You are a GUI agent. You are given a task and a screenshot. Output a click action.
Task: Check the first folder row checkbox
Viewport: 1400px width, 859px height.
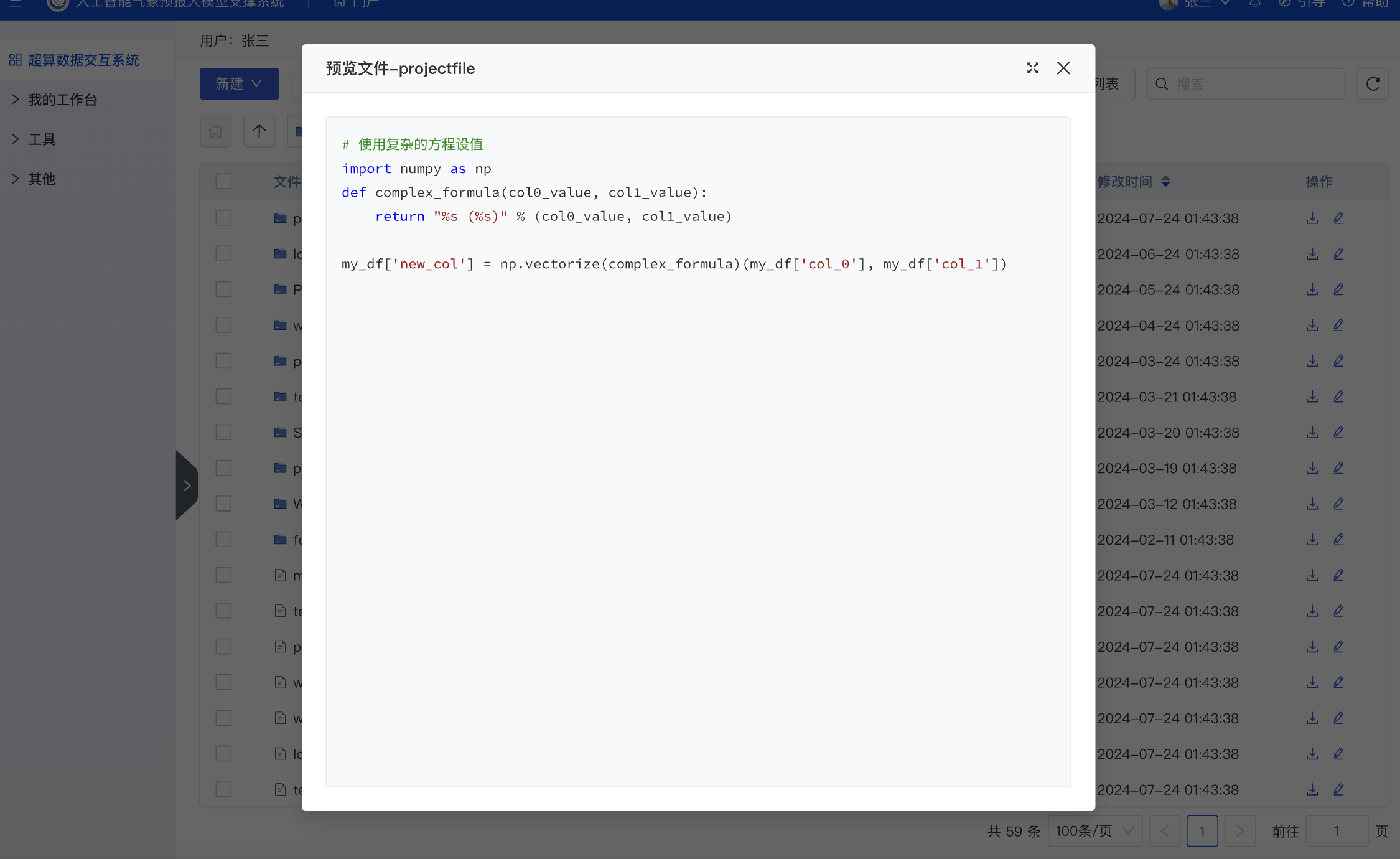click(223, 218)
